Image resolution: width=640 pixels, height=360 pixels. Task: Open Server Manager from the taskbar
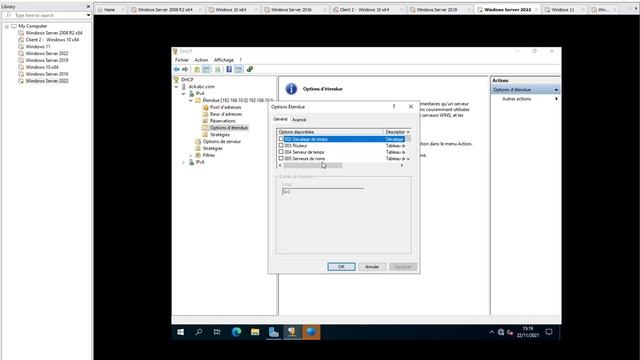pyautogui.click(x=273, y=332)
